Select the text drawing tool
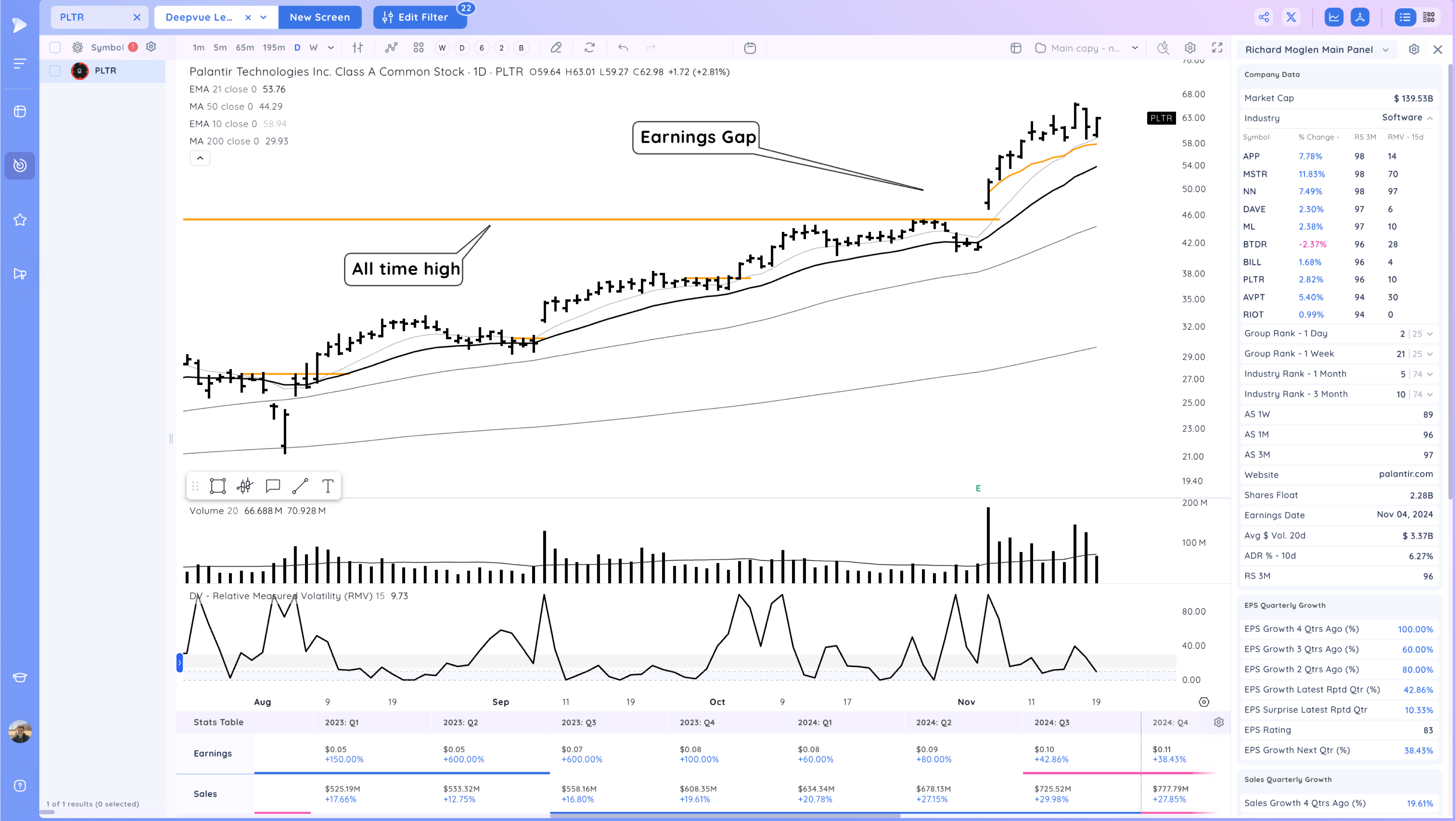 point(328,486)
